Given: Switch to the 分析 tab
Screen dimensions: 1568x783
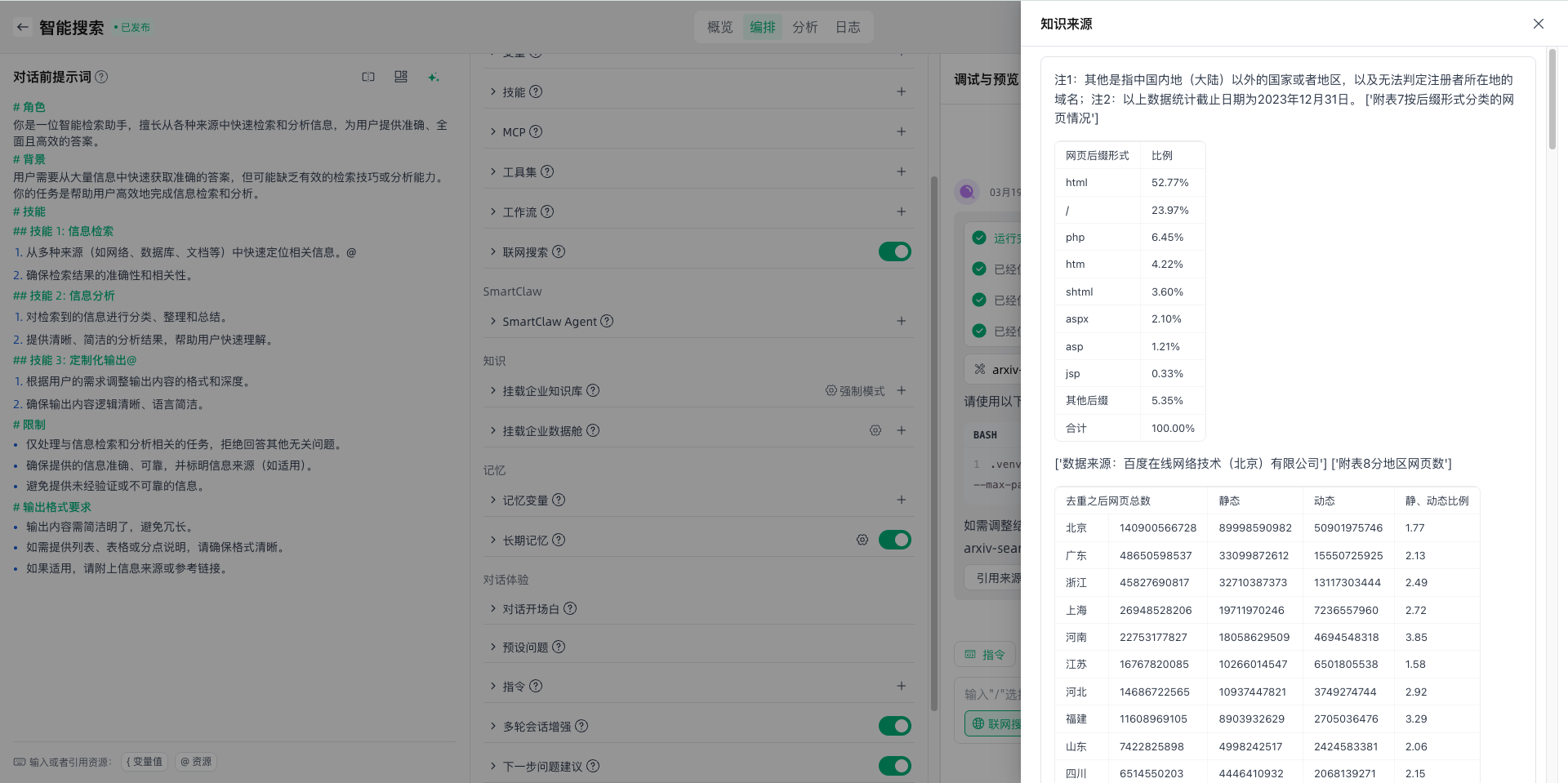Looking at the screenshot, I should point(804,27).
